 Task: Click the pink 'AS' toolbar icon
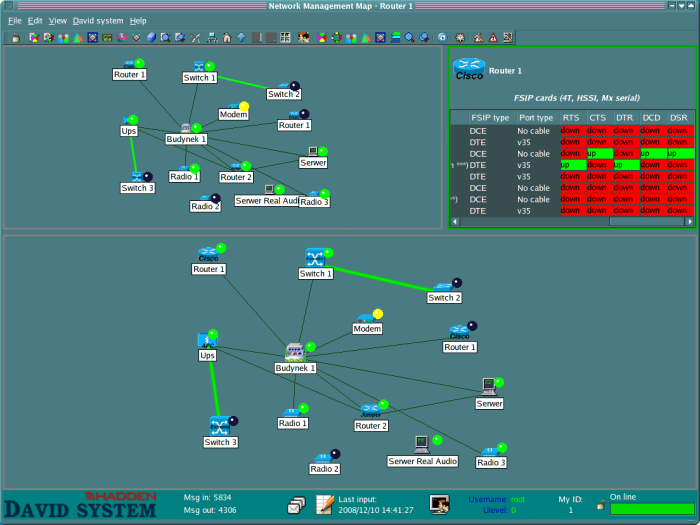pos(121,38)
